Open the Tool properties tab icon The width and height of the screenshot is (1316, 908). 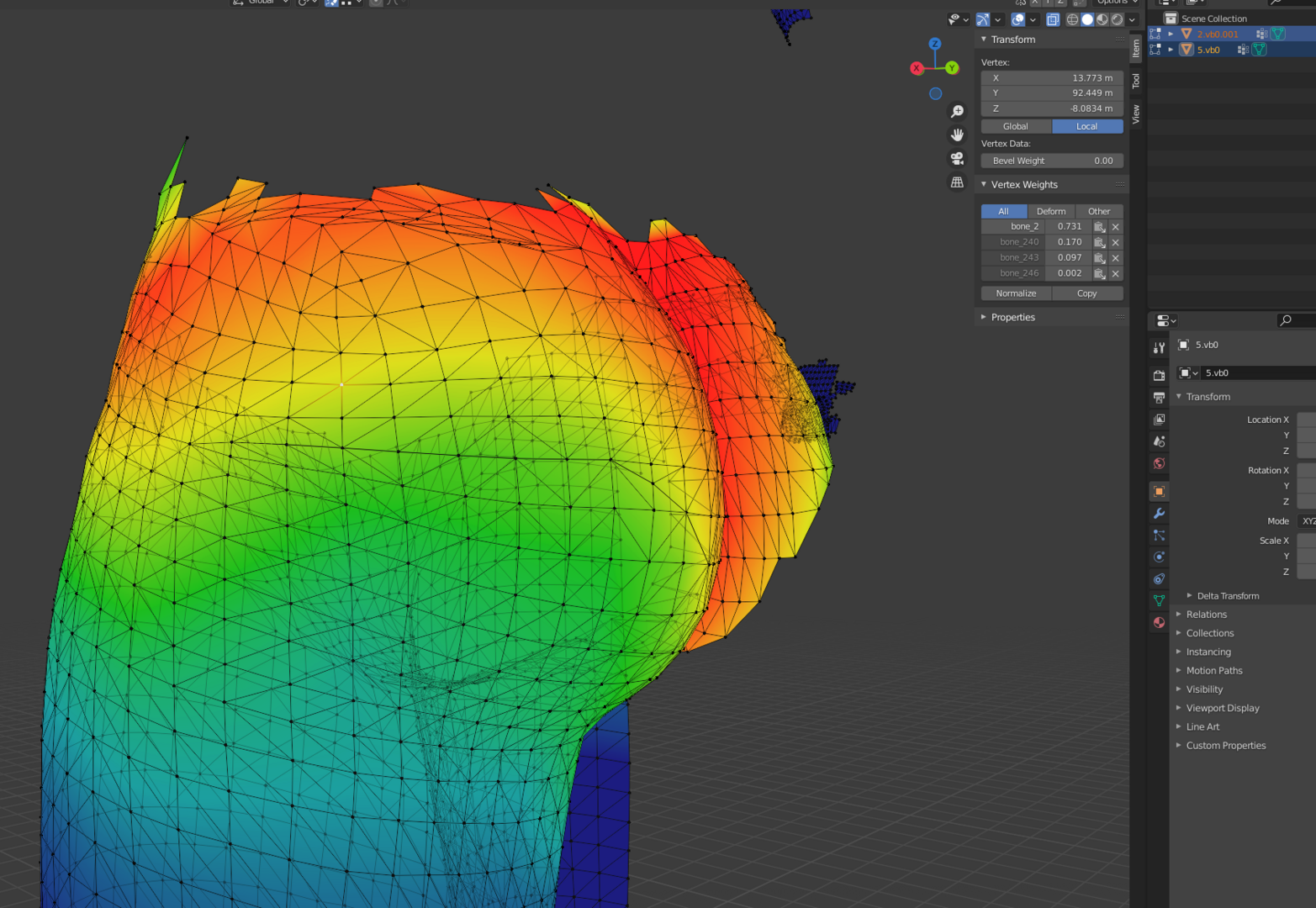click(1159, 348)
